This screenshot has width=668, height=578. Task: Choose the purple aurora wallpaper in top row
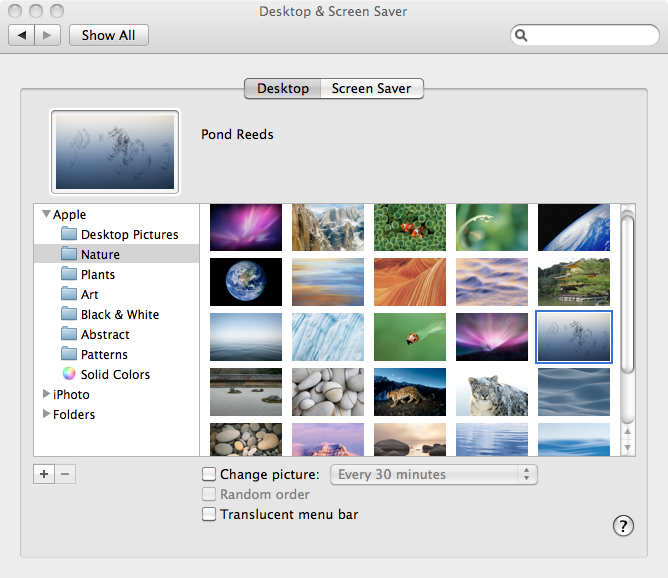[x=246, y=227]
